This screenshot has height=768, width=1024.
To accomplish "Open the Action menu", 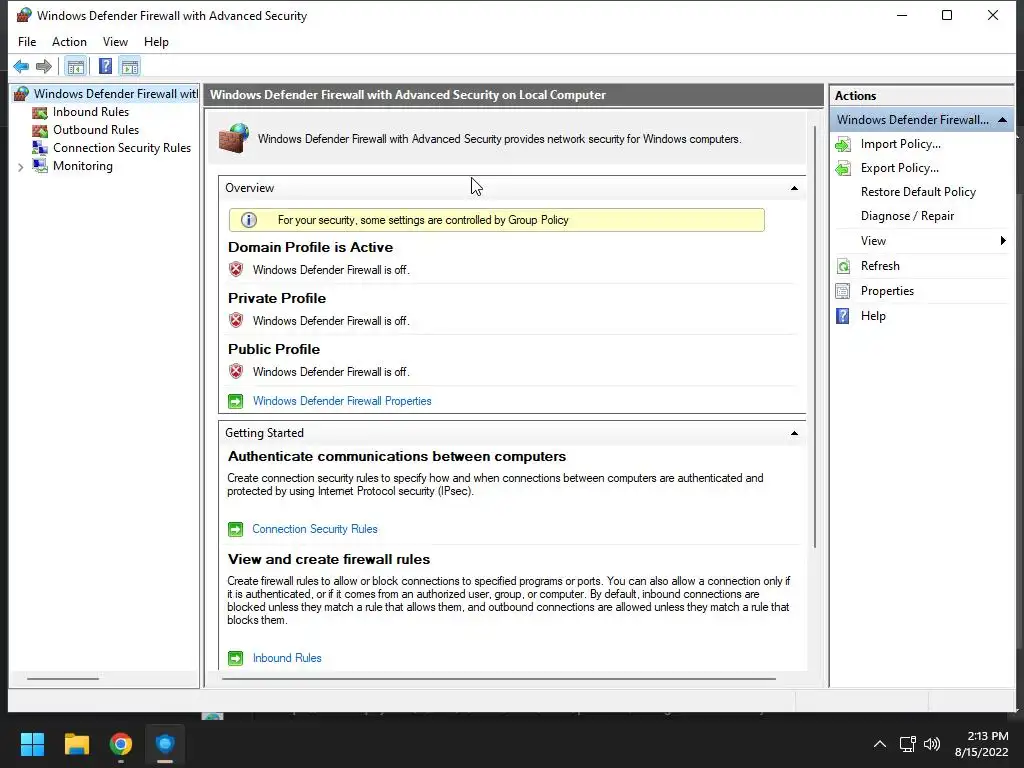I will [69, 42].
